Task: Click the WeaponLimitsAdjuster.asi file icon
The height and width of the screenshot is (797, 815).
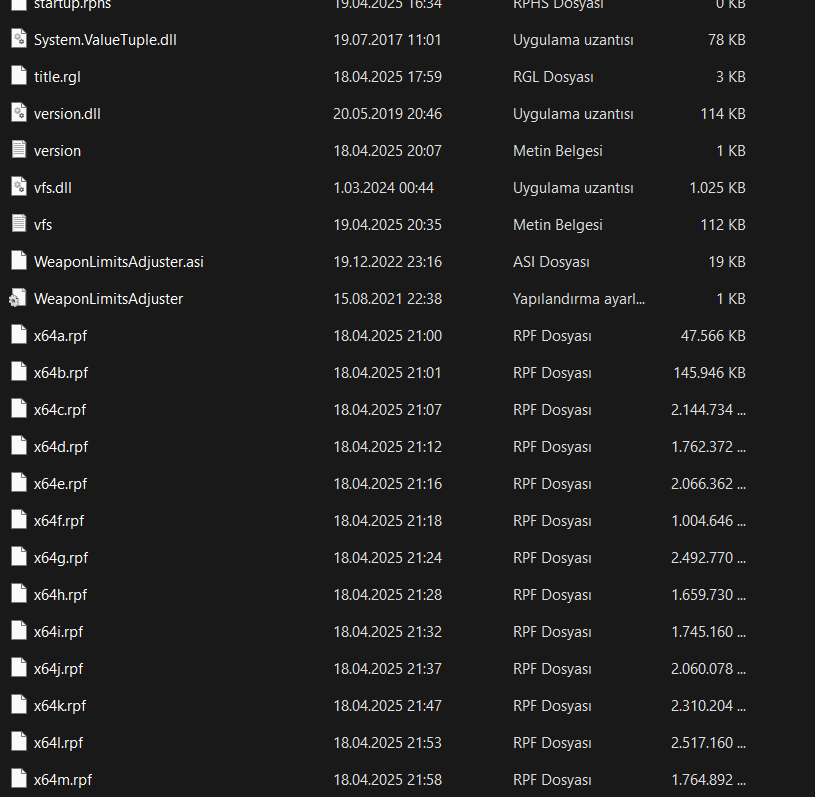Action: pos(18,262)
